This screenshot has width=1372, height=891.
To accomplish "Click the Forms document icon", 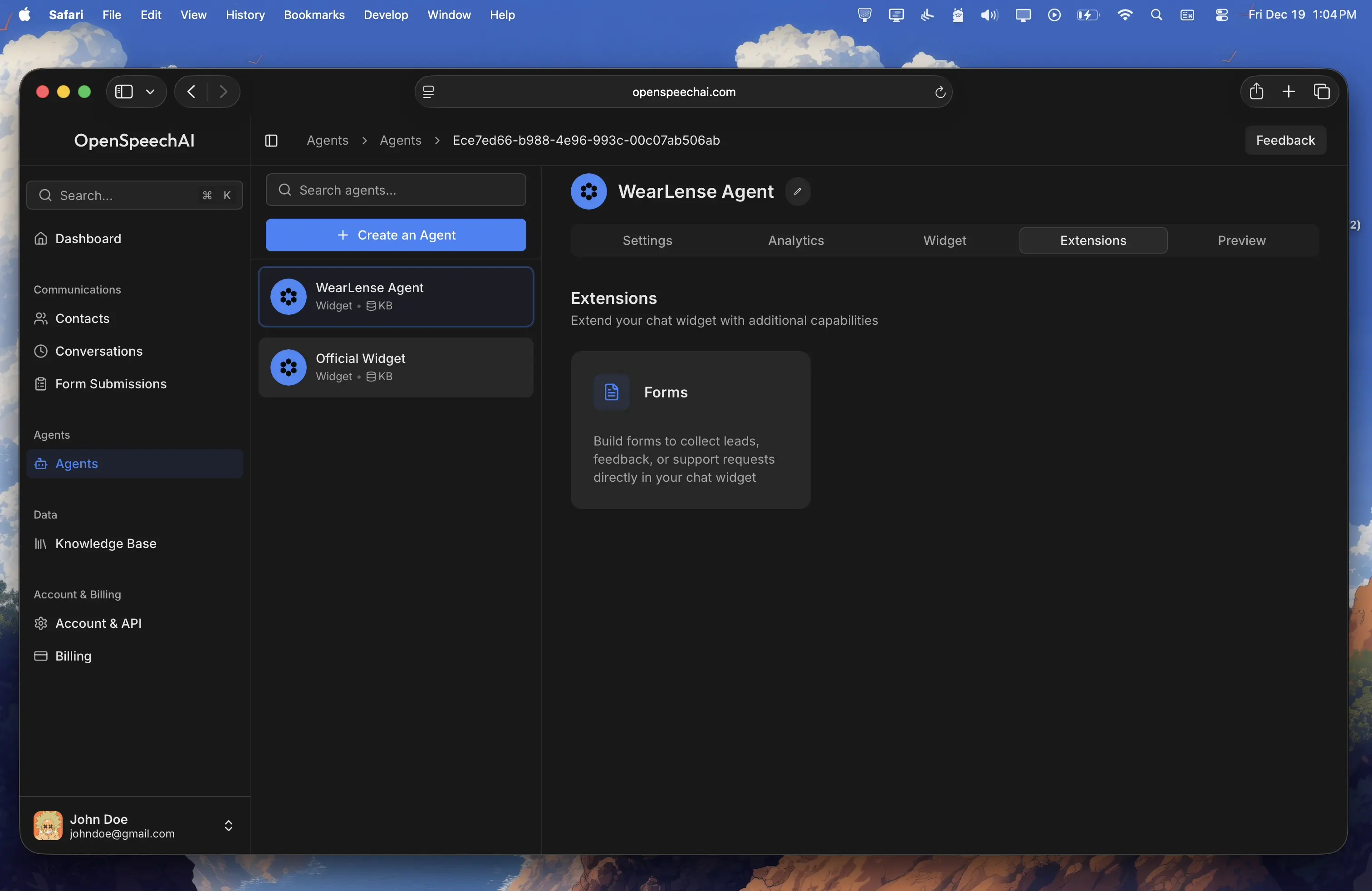I will point(612,392).
